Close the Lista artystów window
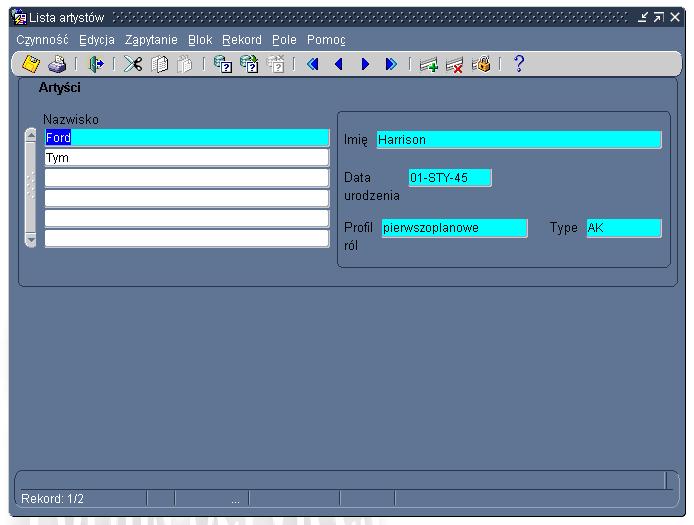694x525 pixels. tap(675, 17)
